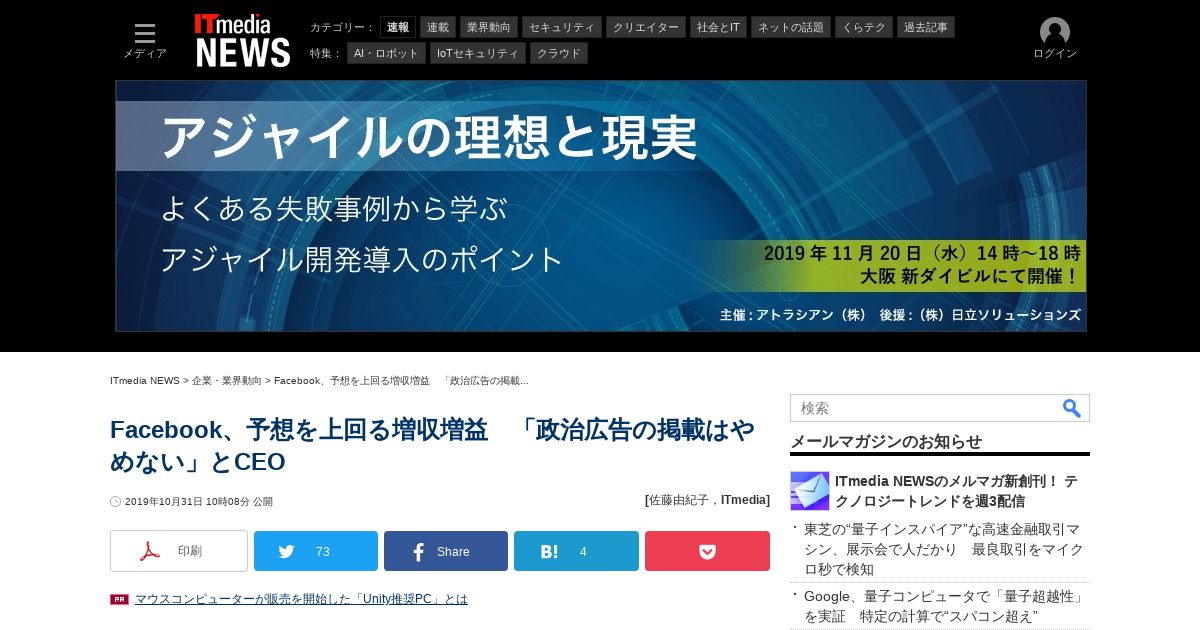Go to the ITmedia NEWS logo homepage

243,40
